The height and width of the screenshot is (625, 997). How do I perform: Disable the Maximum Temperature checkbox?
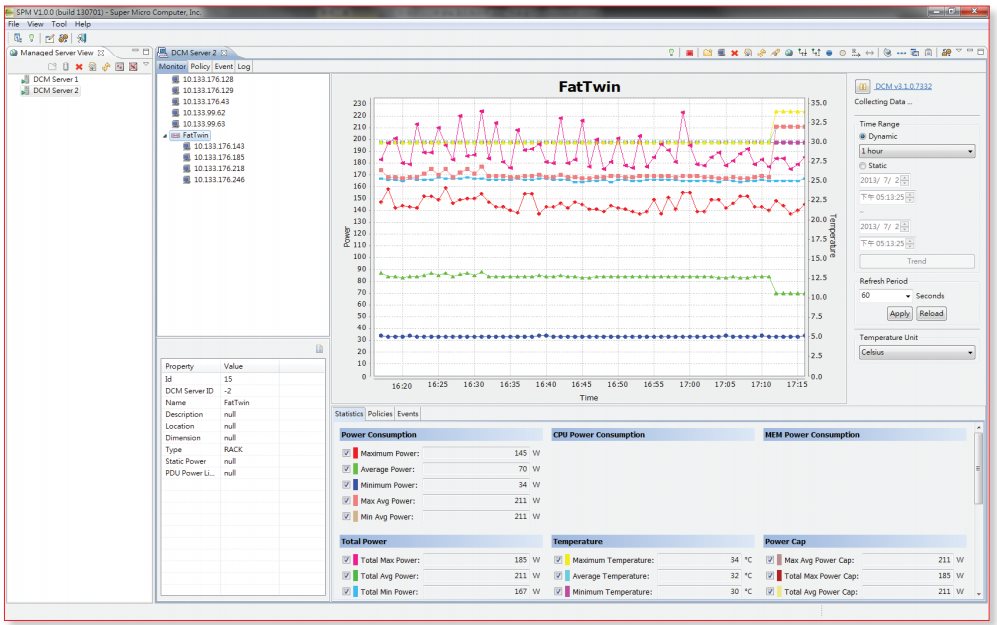point(558,560)
